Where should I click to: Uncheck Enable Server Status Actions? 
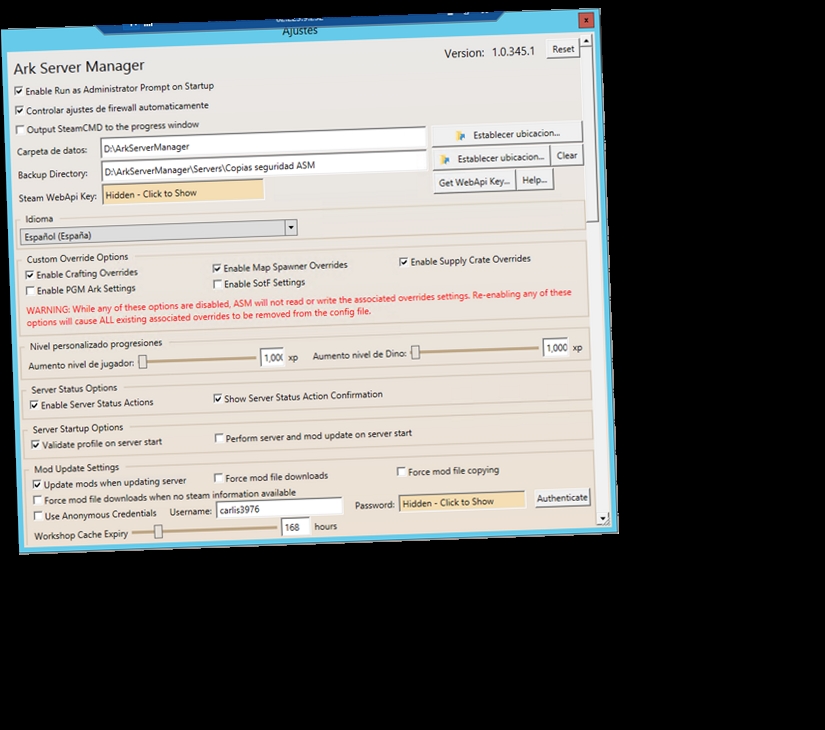pyautogui.click(x=34, y=405)
